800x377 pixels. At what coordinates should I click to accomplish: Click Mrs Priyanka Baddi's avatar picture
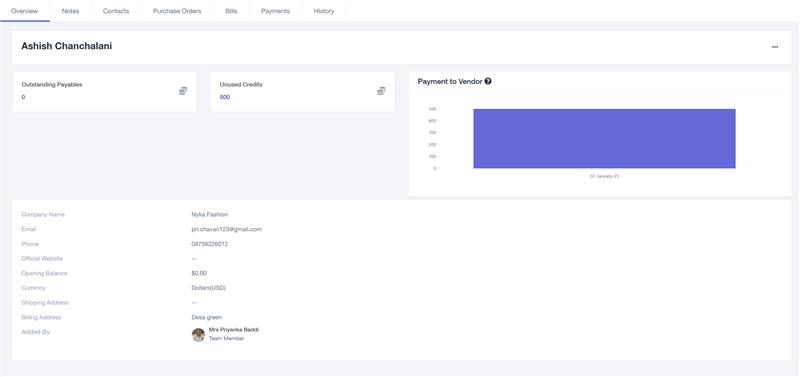pos(198,335)
